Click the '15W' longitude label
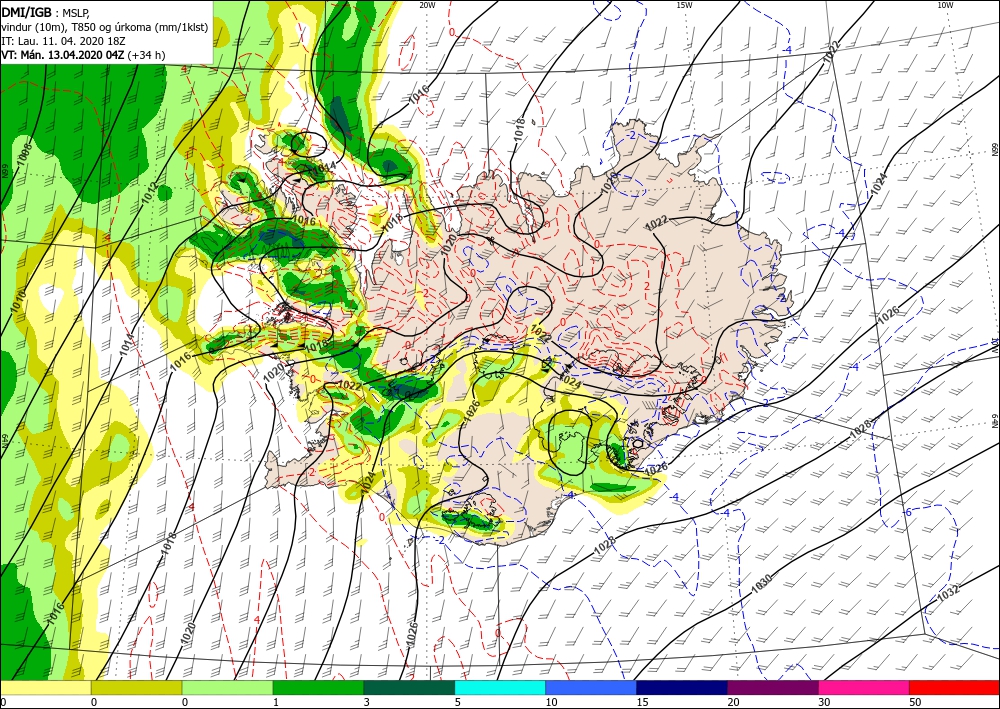 point(684,5)
